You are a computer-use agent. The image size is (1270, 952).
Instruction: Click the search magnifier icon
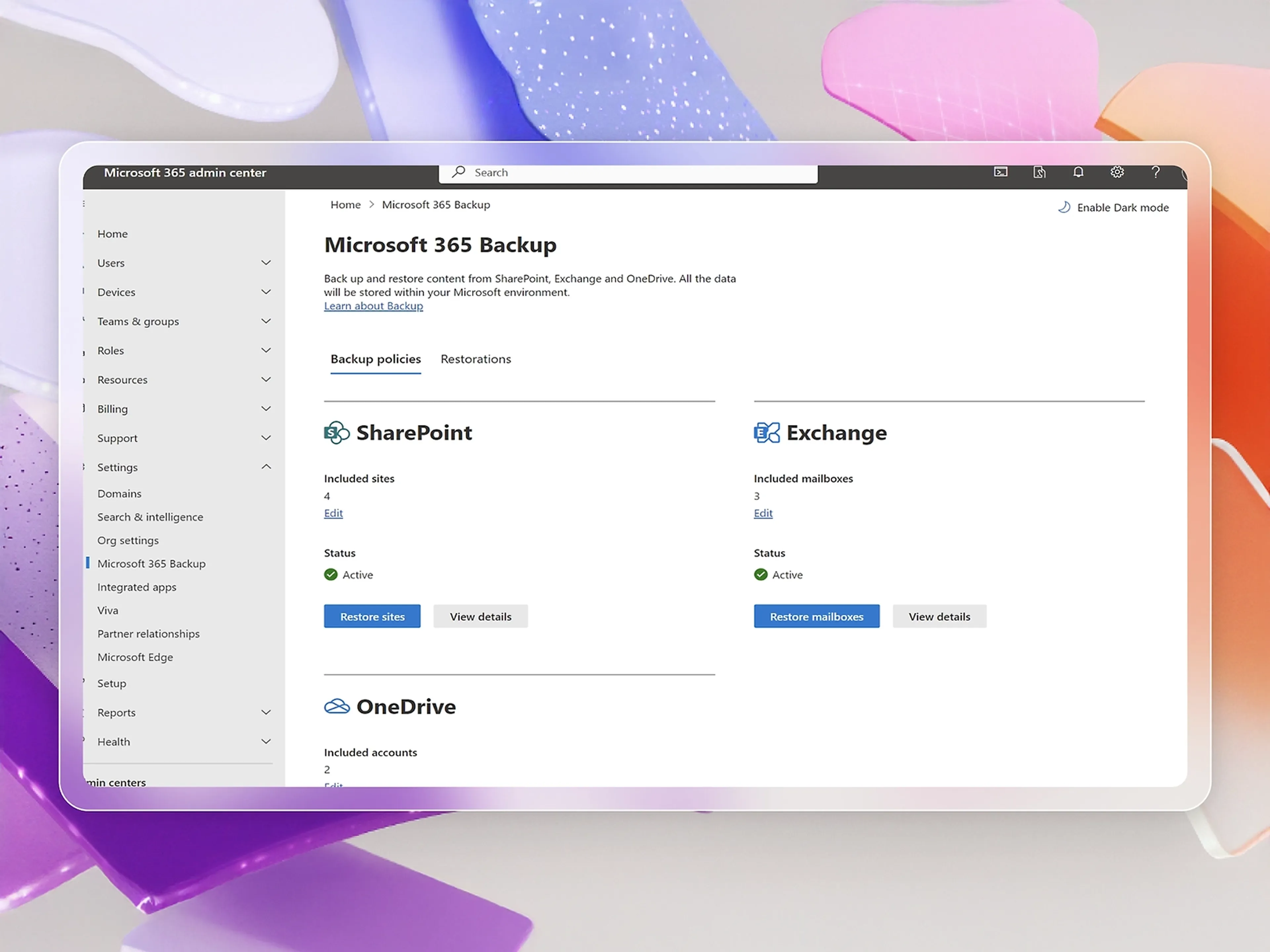pyautogui.click(x=458, y=172)
